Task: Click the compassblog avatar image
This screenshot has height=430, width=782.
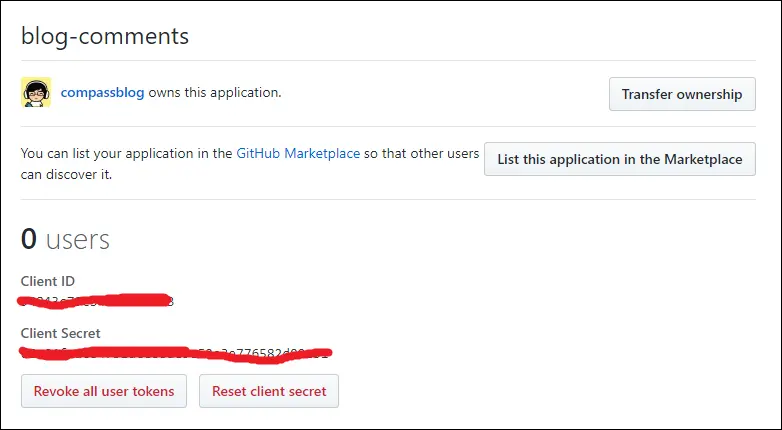Action: pyautogui.click(x=36, y=92)
